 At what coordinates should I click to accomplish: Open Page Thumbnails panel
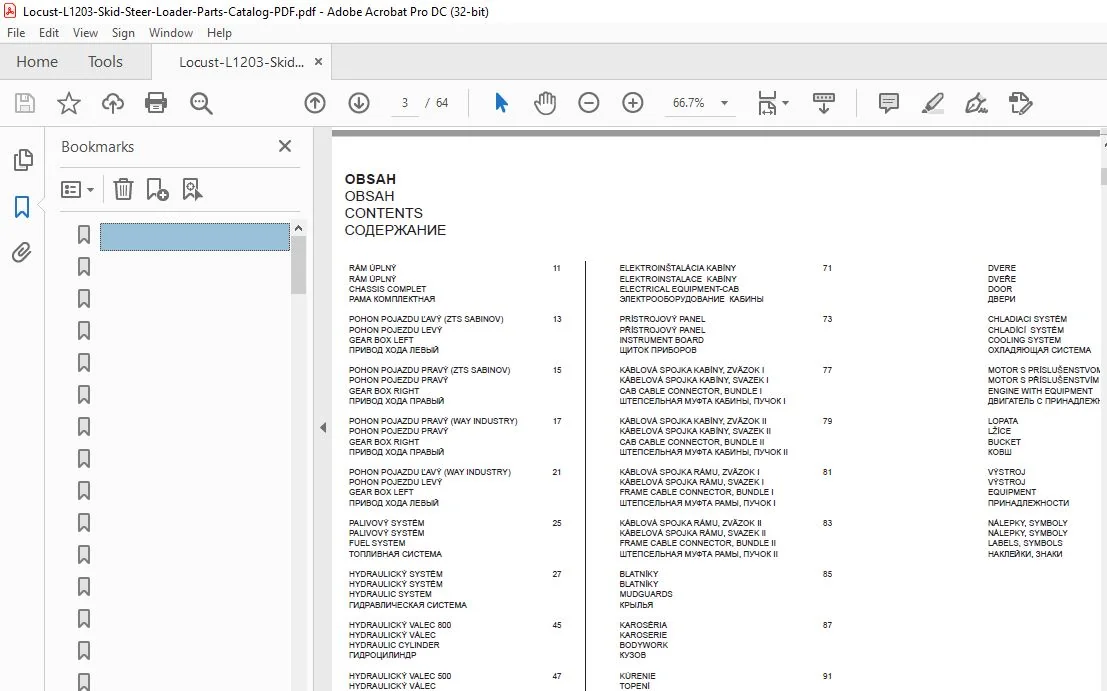coord(23,160)
